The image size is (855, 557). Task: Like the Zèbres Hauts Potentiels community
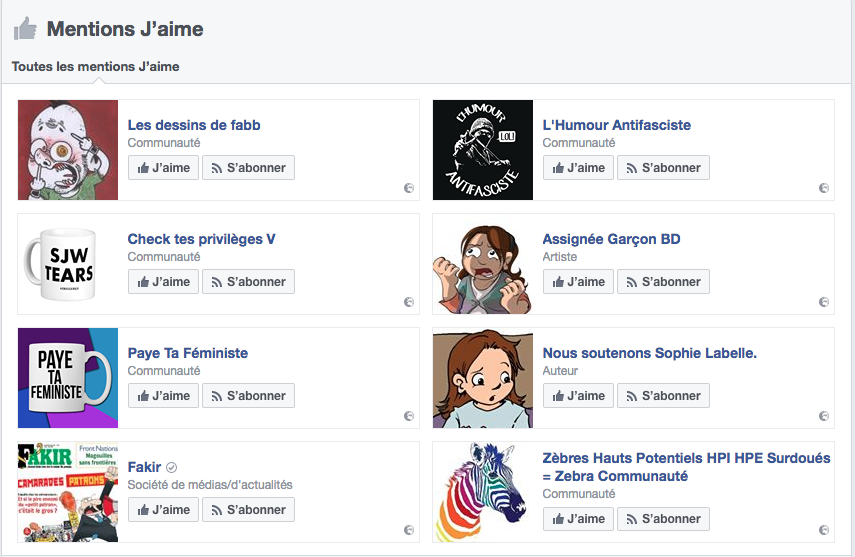(x=579, y=519)
